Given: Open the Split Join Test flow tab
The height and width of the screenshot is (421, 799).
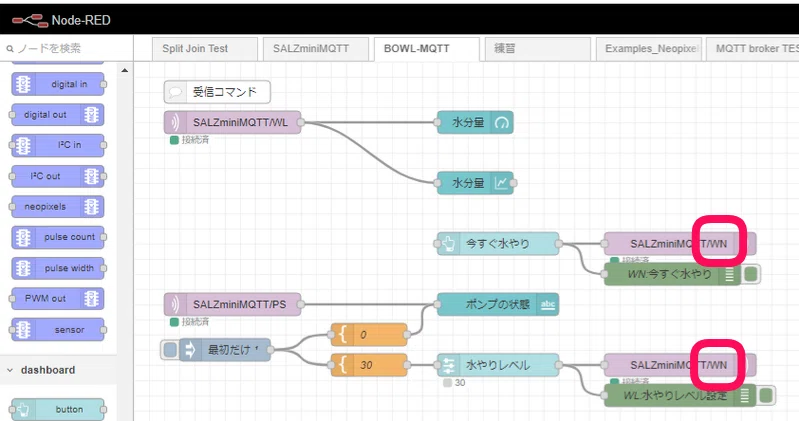Looking at the screenshot, I should (205, 49).
